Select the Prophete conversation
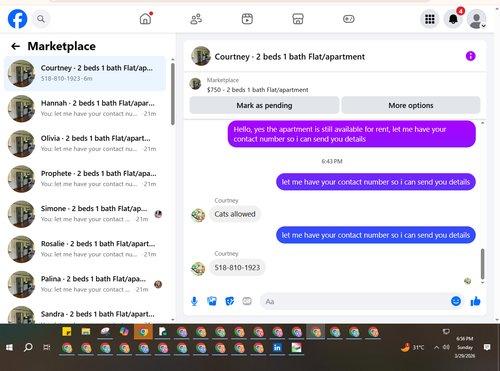This screenshot has width=500, height=371. (85, 179)
